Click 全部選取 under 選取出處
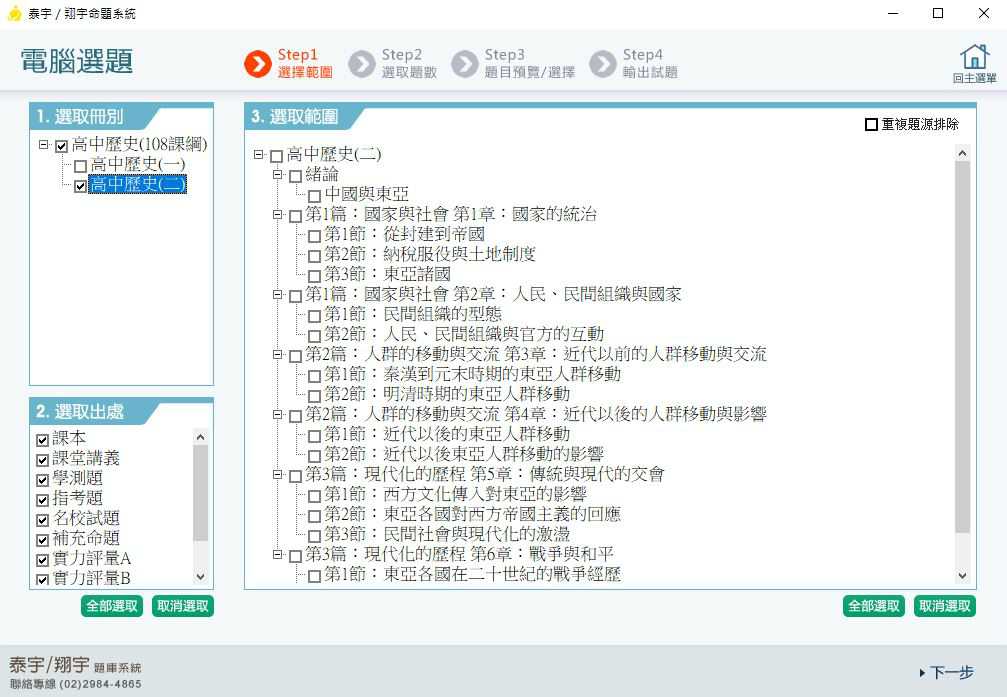 coord(112,606)
